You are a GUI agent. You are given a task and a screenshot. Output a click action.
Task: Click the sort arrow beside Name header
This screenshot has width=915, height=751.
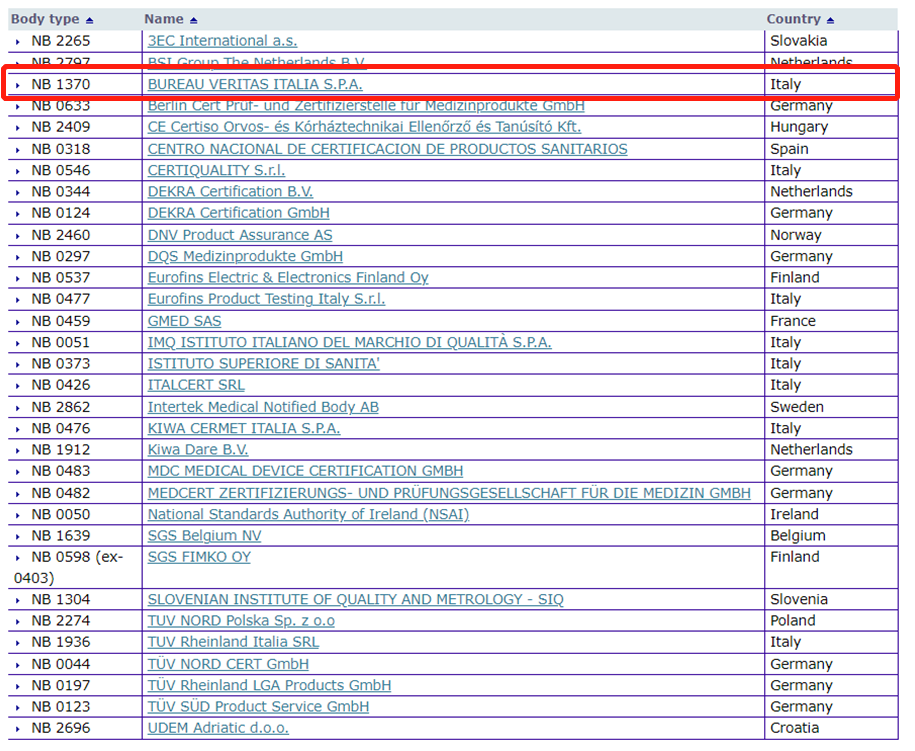[x=193, y=20]
